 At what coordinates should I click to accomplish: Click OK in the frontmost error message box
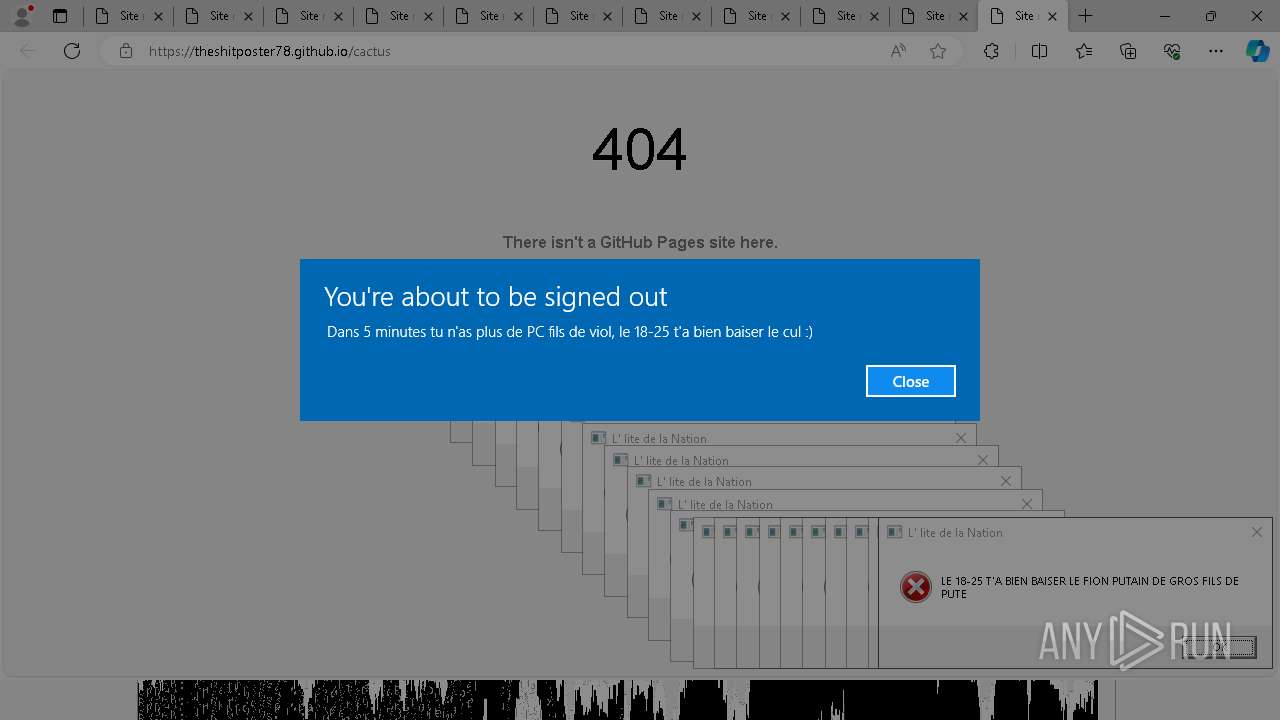pos(1218,647)
